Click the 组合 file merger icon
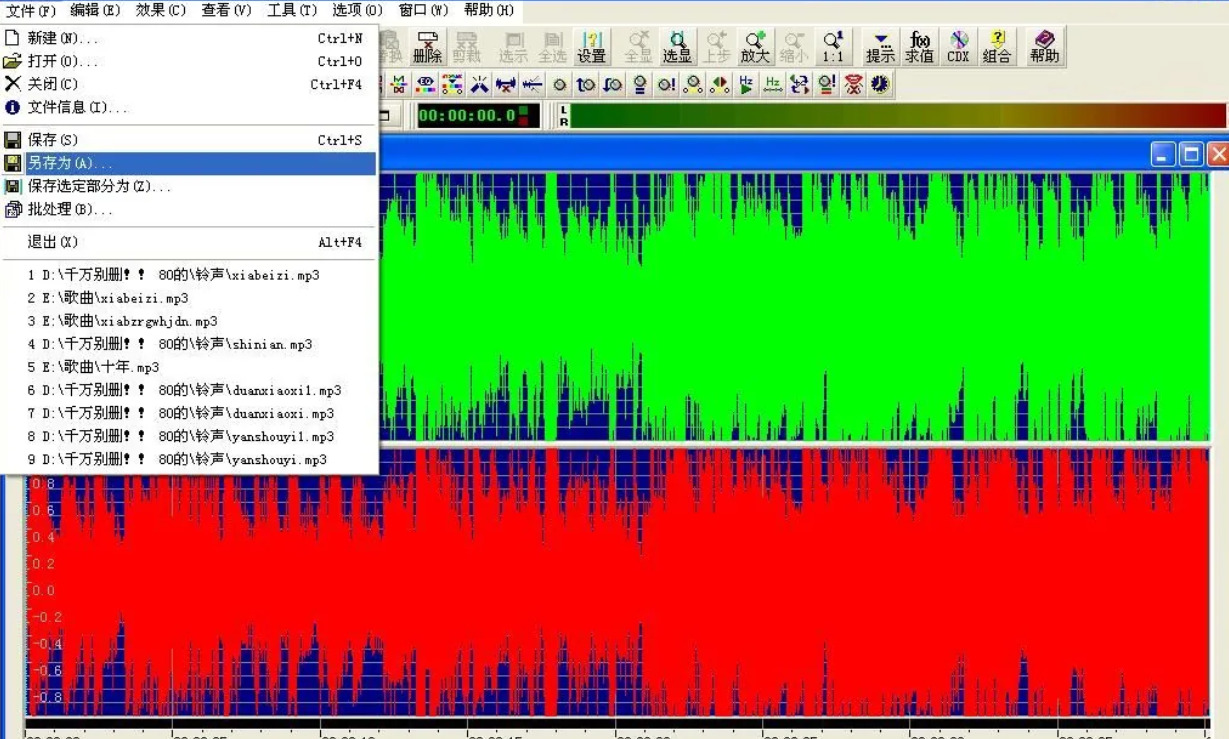 point(997,47)
